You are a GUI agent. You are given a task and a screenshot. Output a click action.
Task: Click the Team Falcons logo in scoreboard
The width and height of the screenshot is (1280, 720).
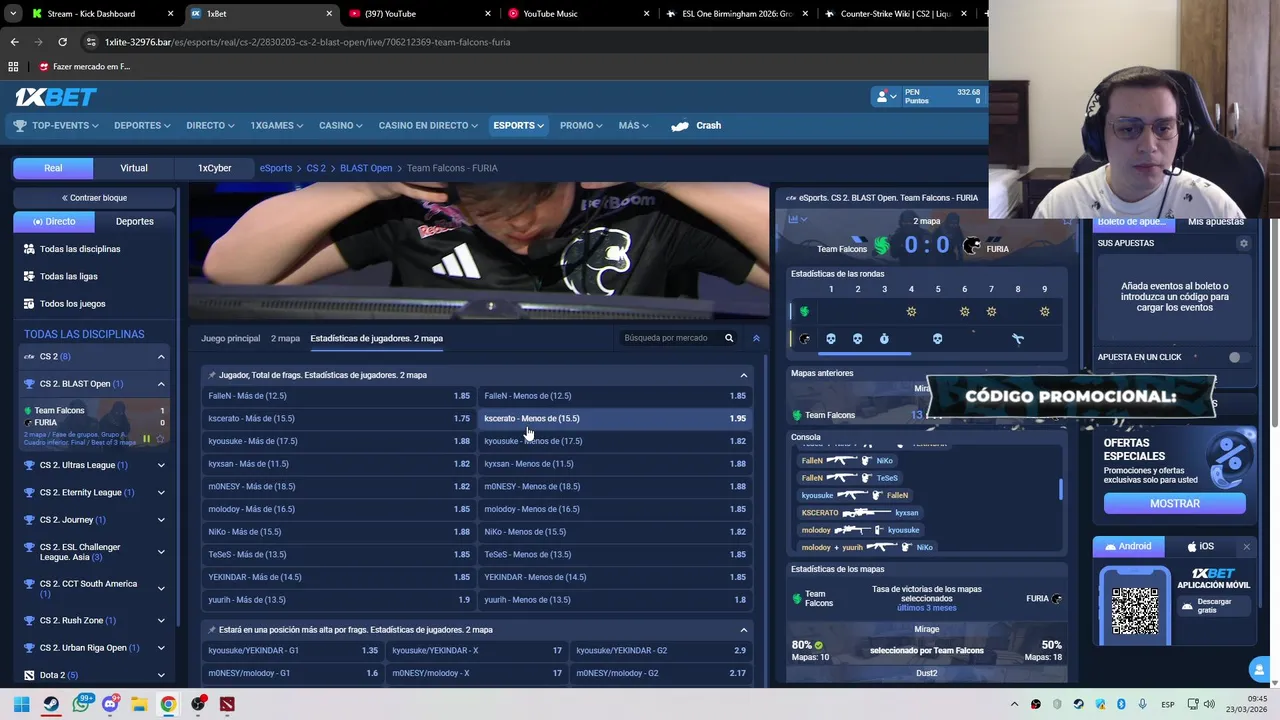tap(881, 246)
